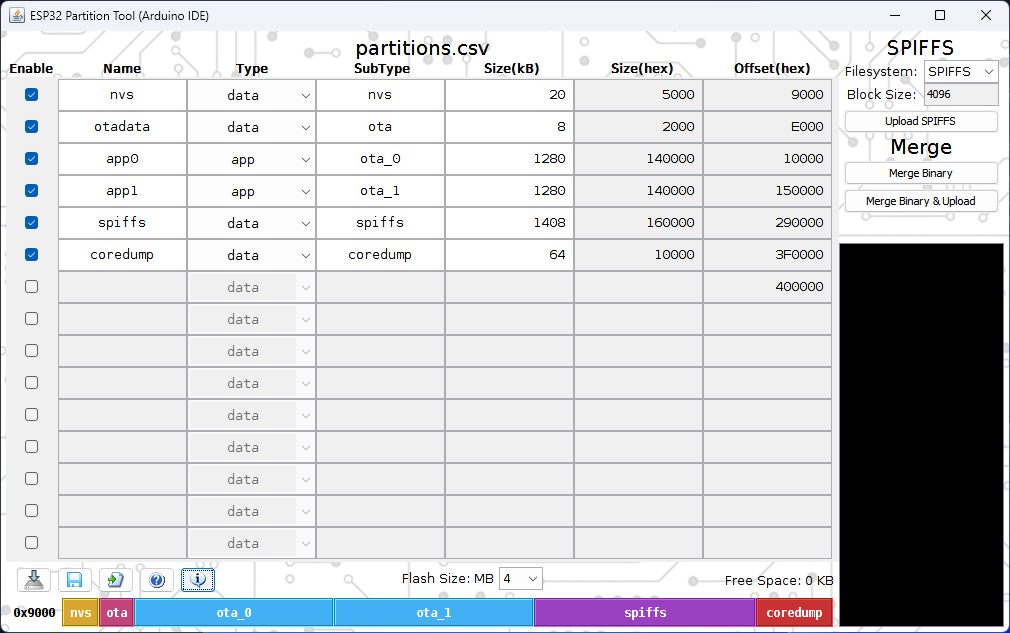Image resolution: width=1010 pixels, height=633 pixels.
Task: Enable the first empty partition row checkbox
Action: (31, 287)
